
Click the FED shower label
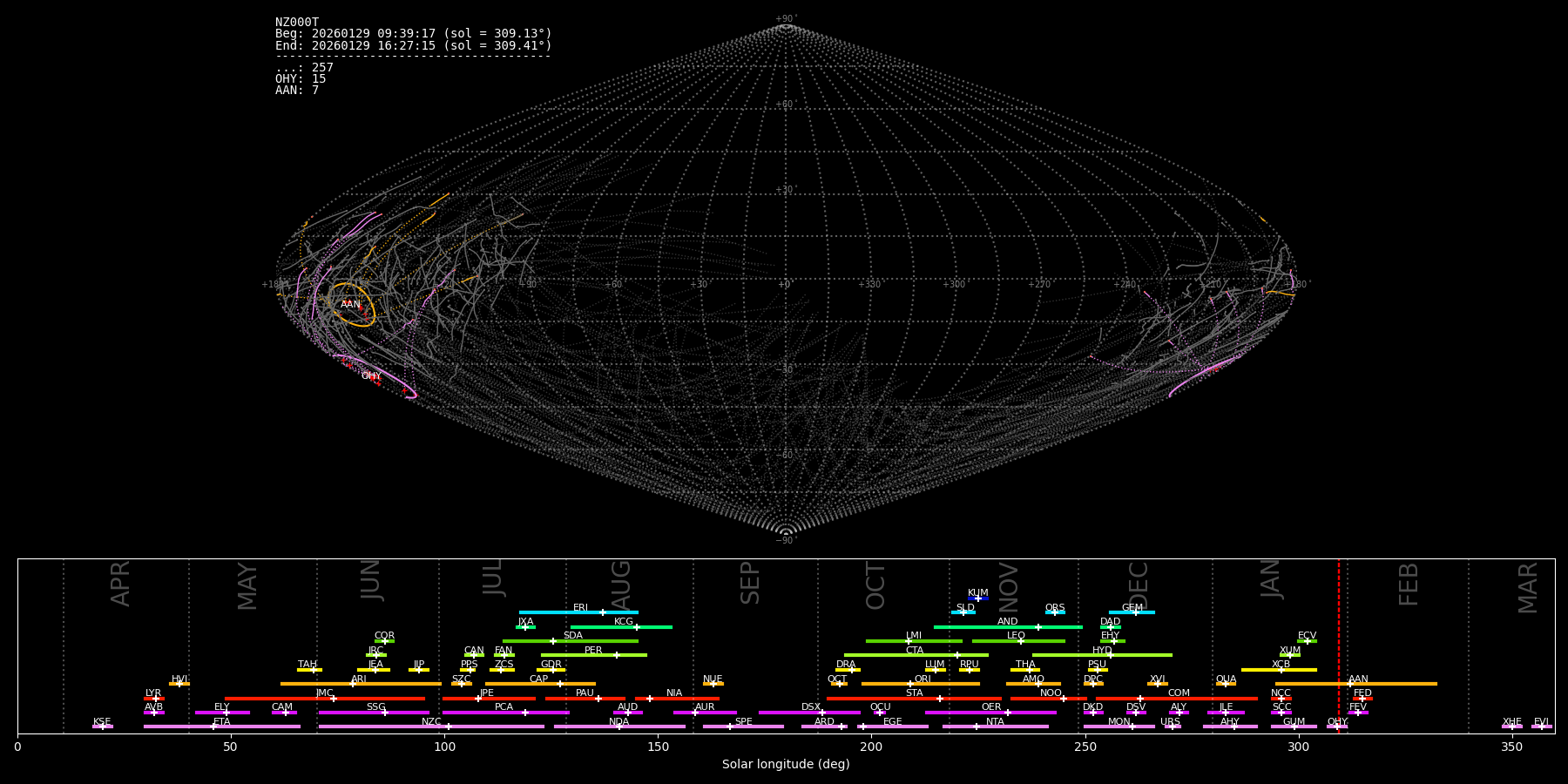click(x=1362, y=693)
